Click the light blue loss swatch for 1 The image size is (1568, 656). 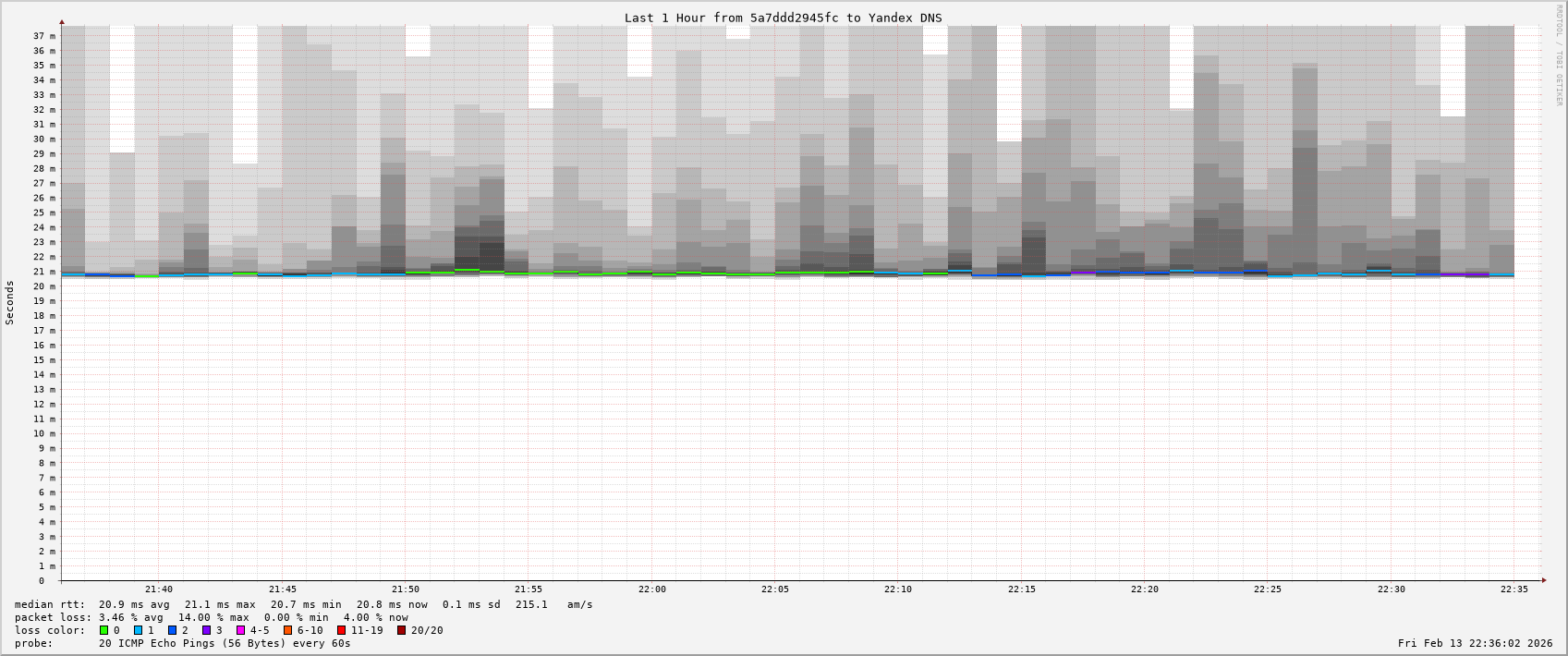click(x=139, y=630)
